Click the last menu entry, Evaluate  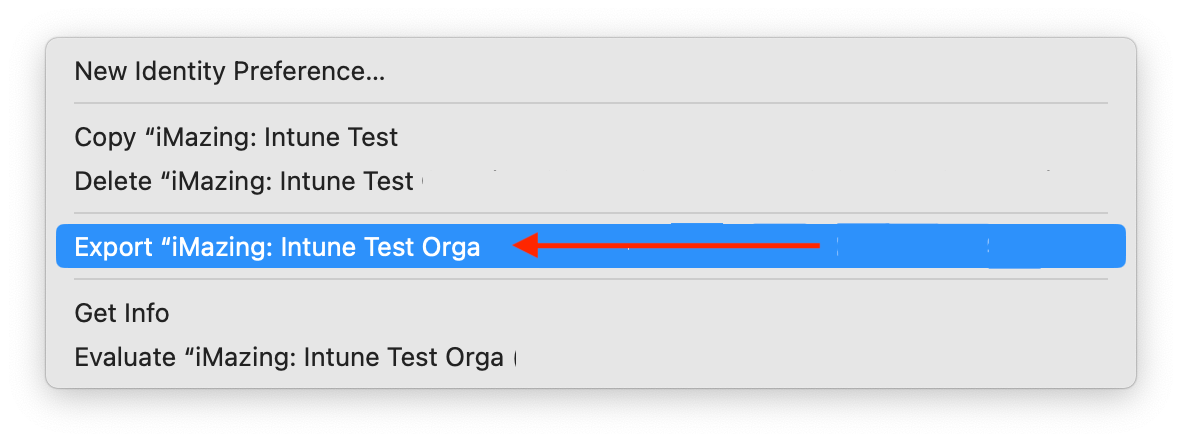289,357
